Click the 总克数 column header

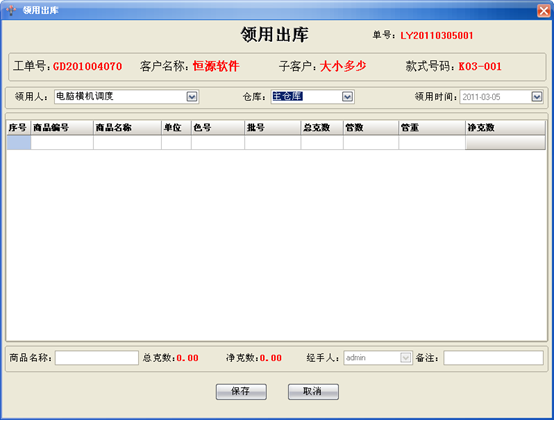pyautogui.click(x=322, y=127)
